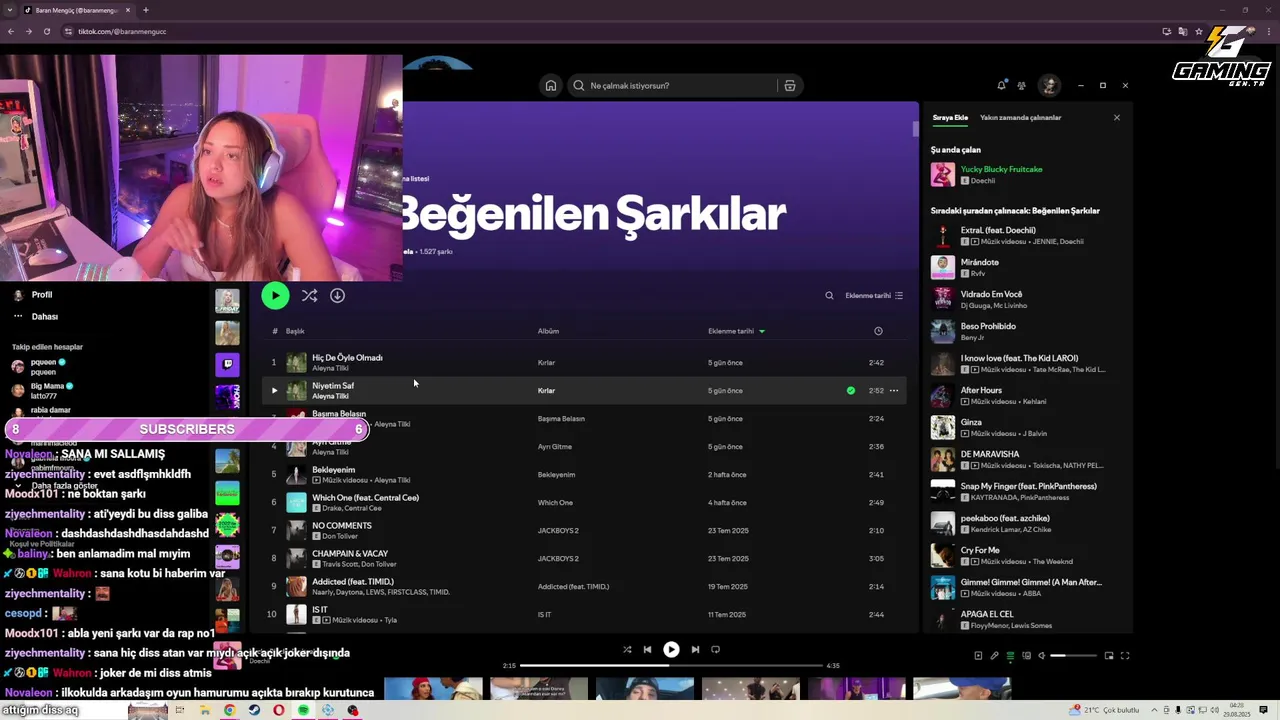
Task: Open now playing "Yucky Blucky Fruitcake"
Action: pyautogui.click(x=1001, y=169)
